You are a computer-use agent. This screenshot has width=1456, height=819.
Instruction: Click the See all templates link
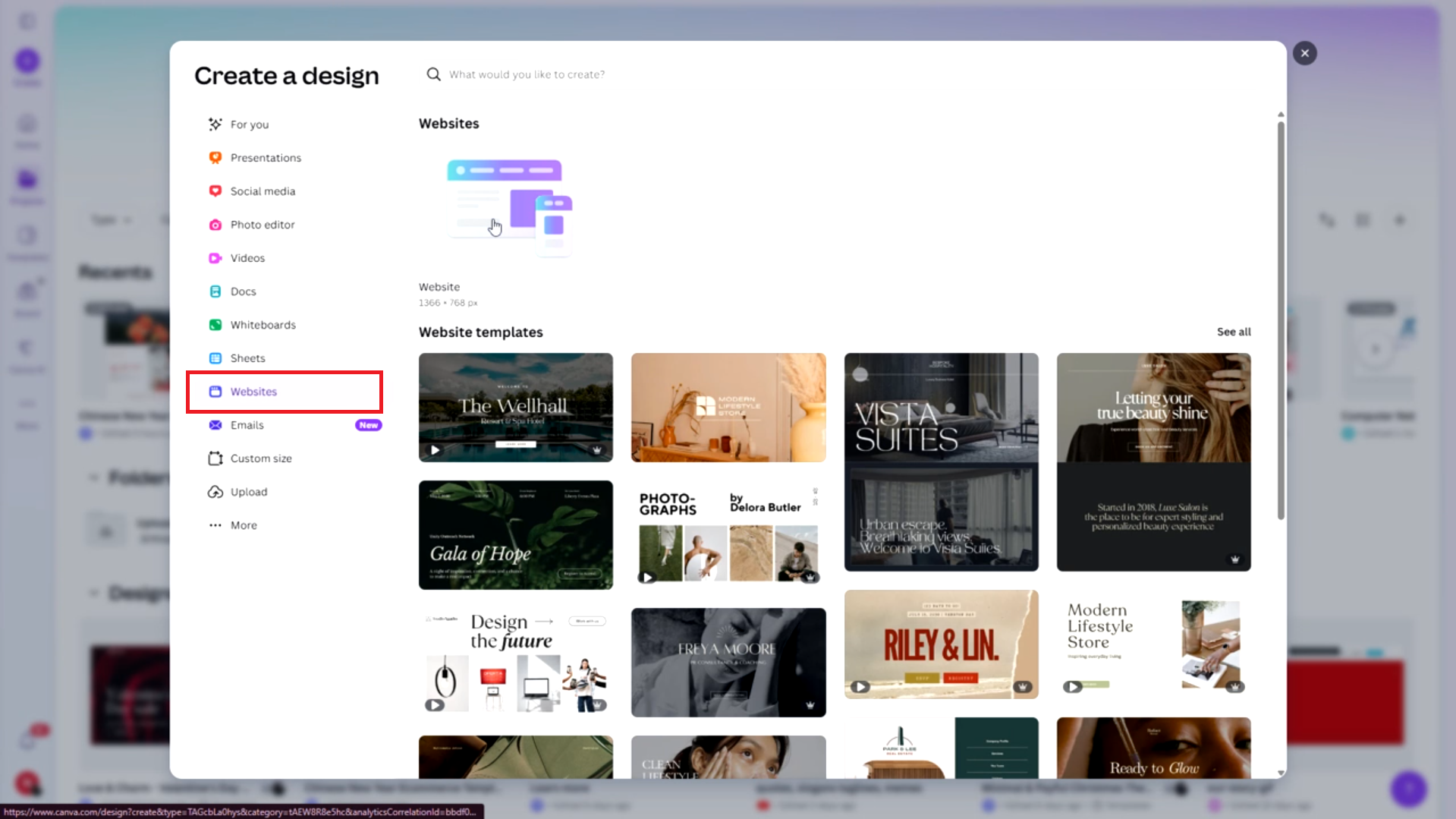click(1233, 332)
